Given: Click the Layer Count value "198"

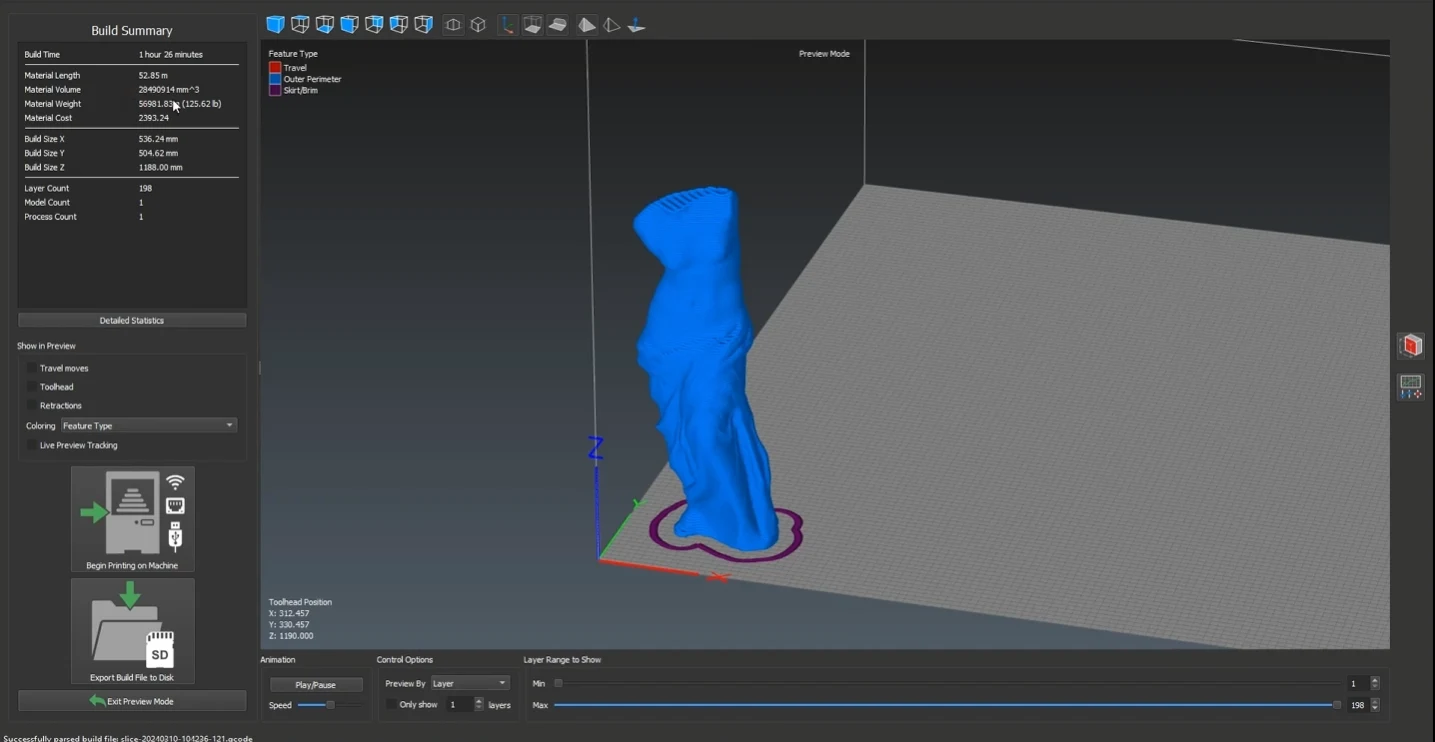Looking at the screenshot, I should click(x=146, y=188).
